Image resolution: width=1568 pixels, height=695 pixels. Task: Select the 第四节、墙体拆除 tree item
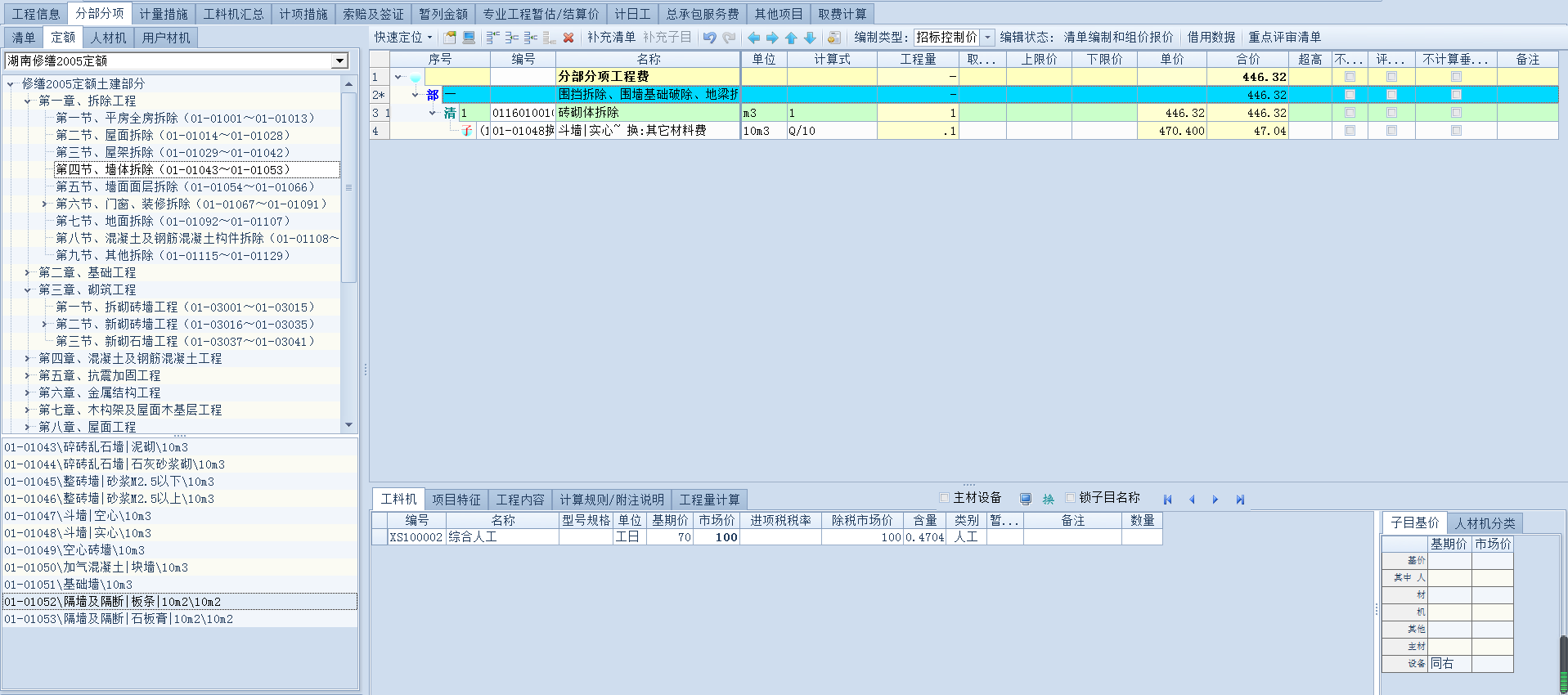(x=197, y=170)
